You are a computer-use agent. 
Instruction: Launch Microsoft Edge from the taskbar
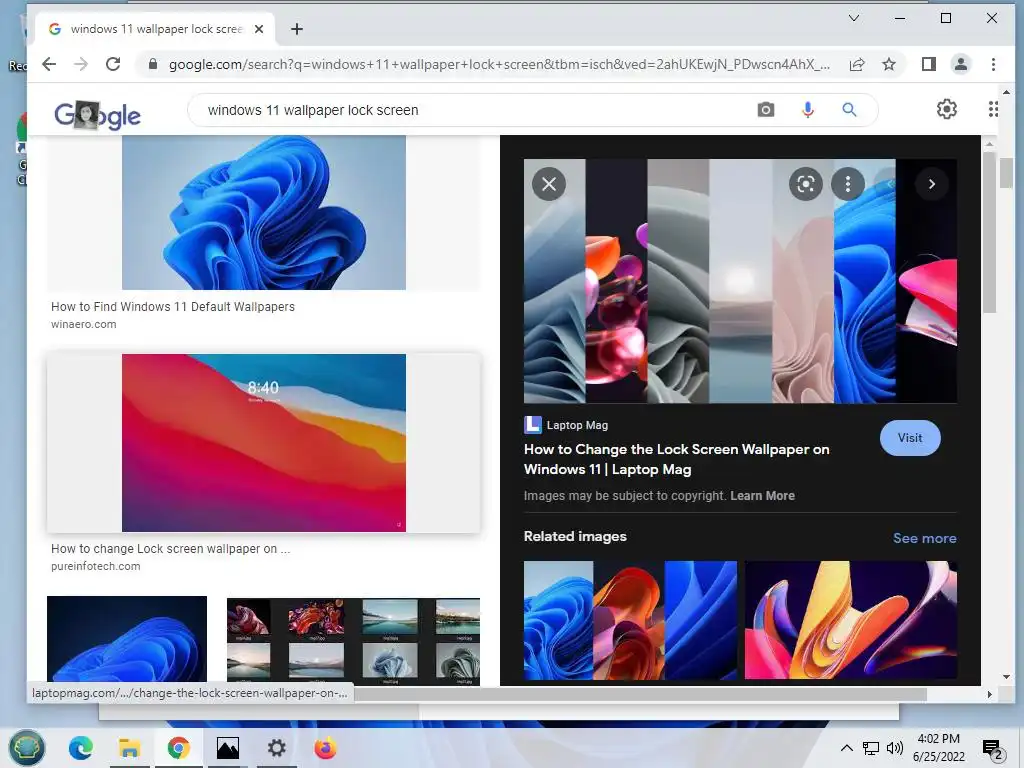pos(80,748)
